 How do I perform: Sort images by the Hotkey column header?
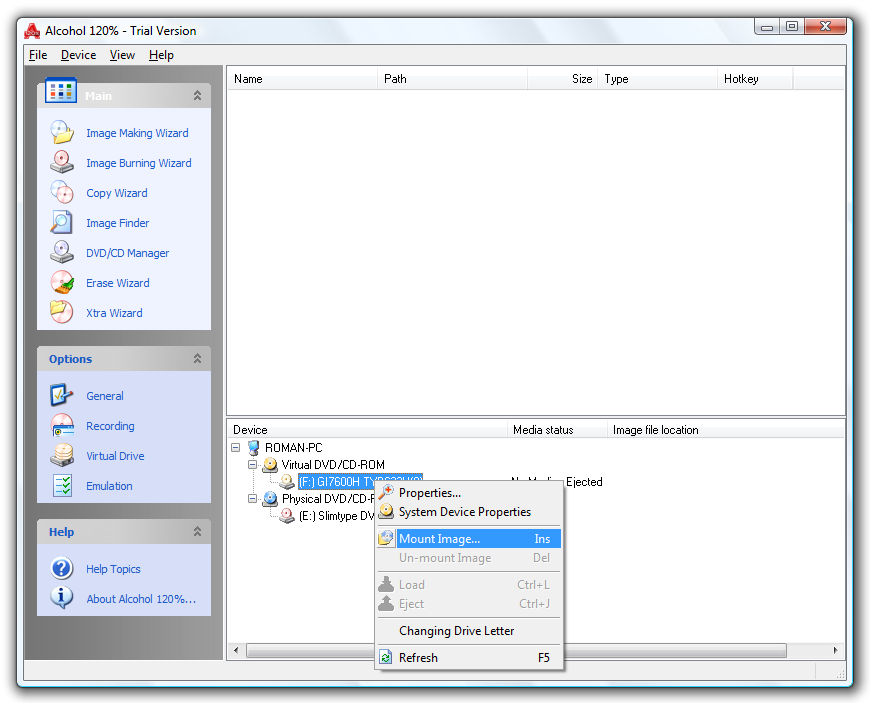(x=755, y=79)
